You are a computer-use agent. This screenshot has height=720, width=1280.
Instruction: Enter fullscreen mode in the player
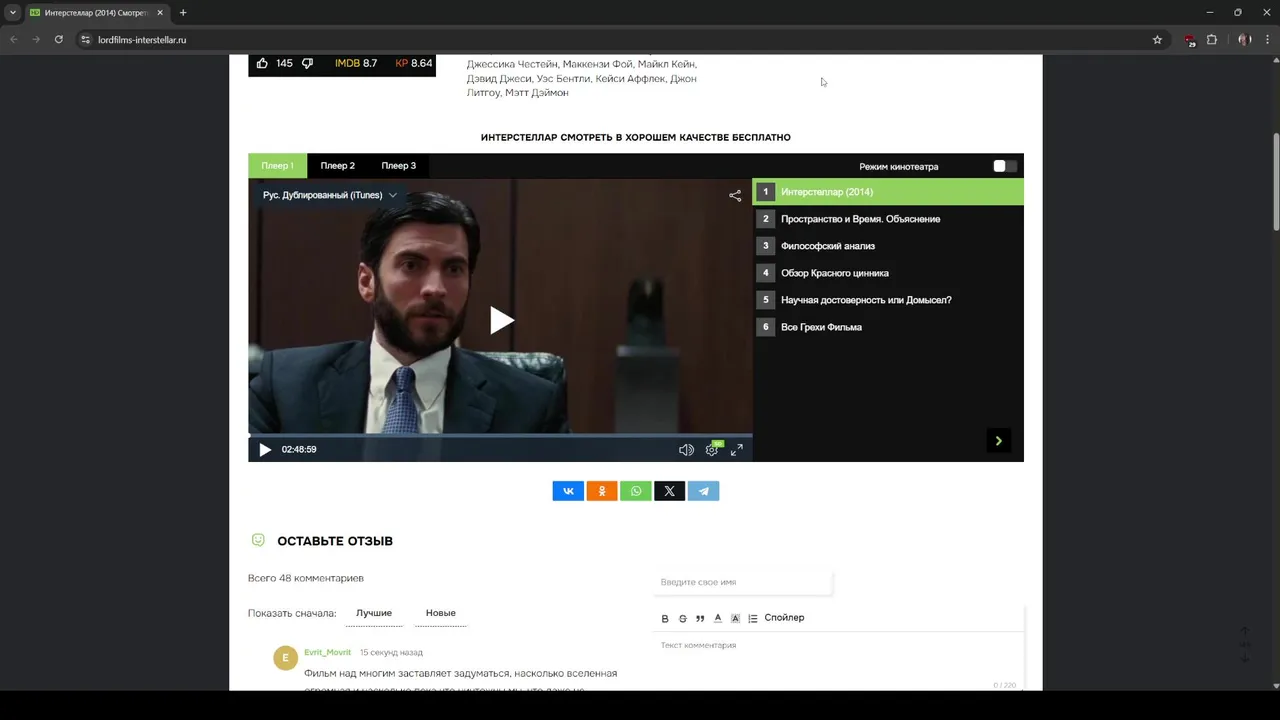[x=736, y=450]
